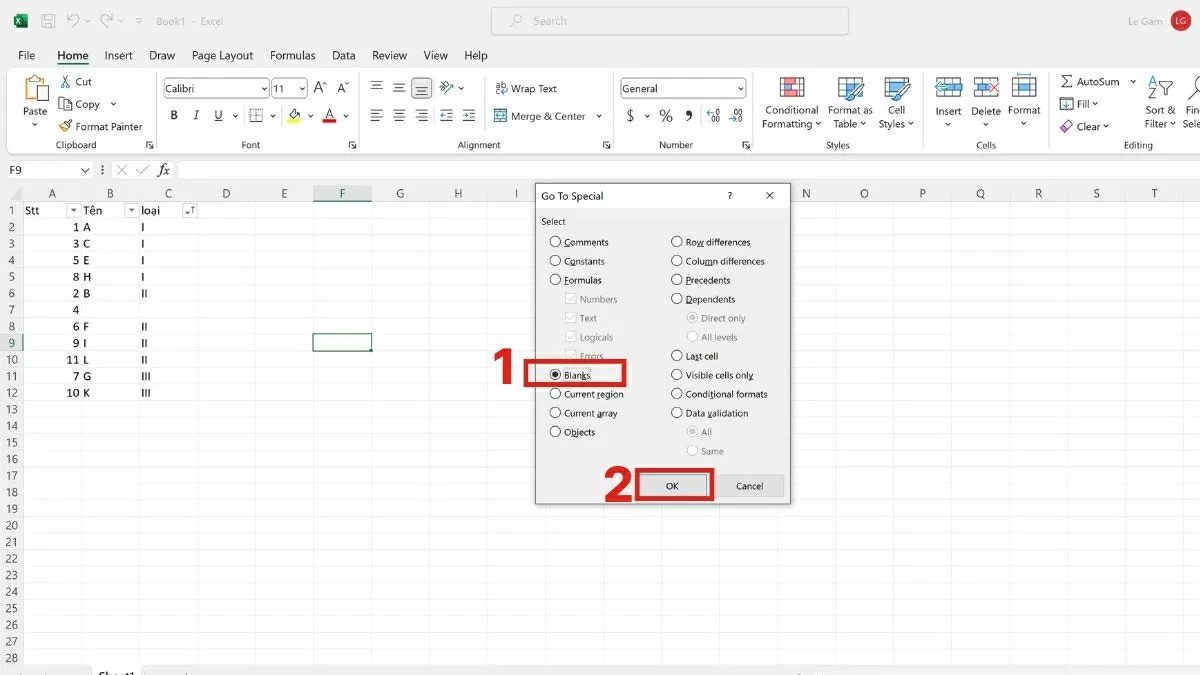Open the filter dropdown on Tên column

tap(130, 211)
